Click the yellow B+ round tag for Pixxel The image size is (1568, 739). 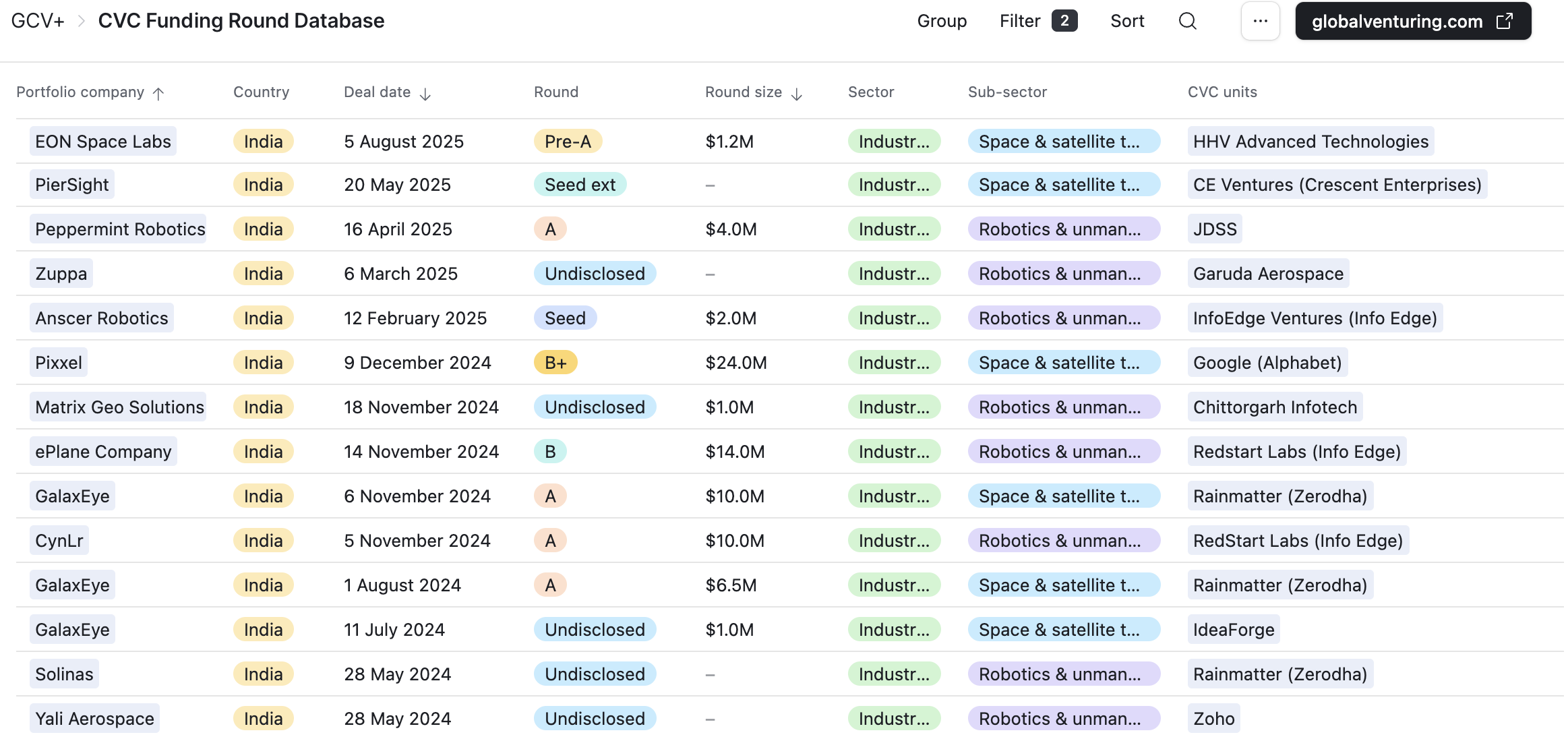(555, 363)
